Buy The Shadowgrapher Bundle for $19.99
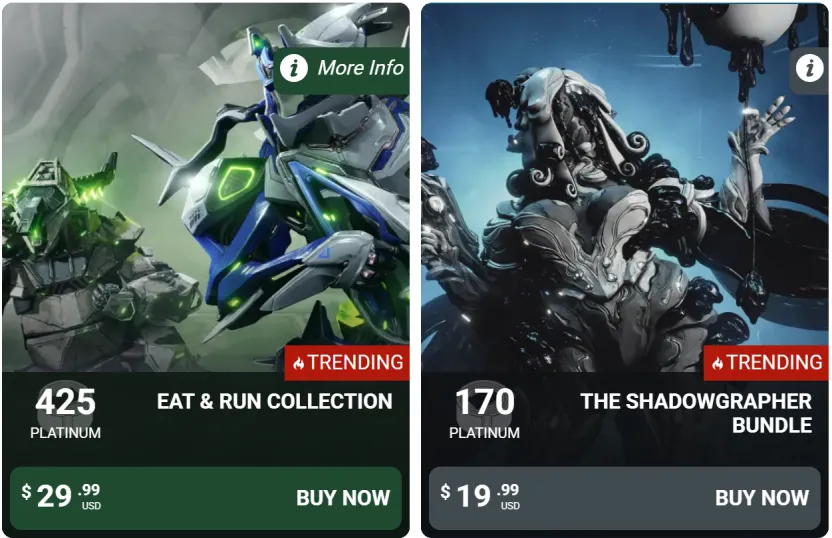Screen dimensions: 832x538 pos(625,498)
